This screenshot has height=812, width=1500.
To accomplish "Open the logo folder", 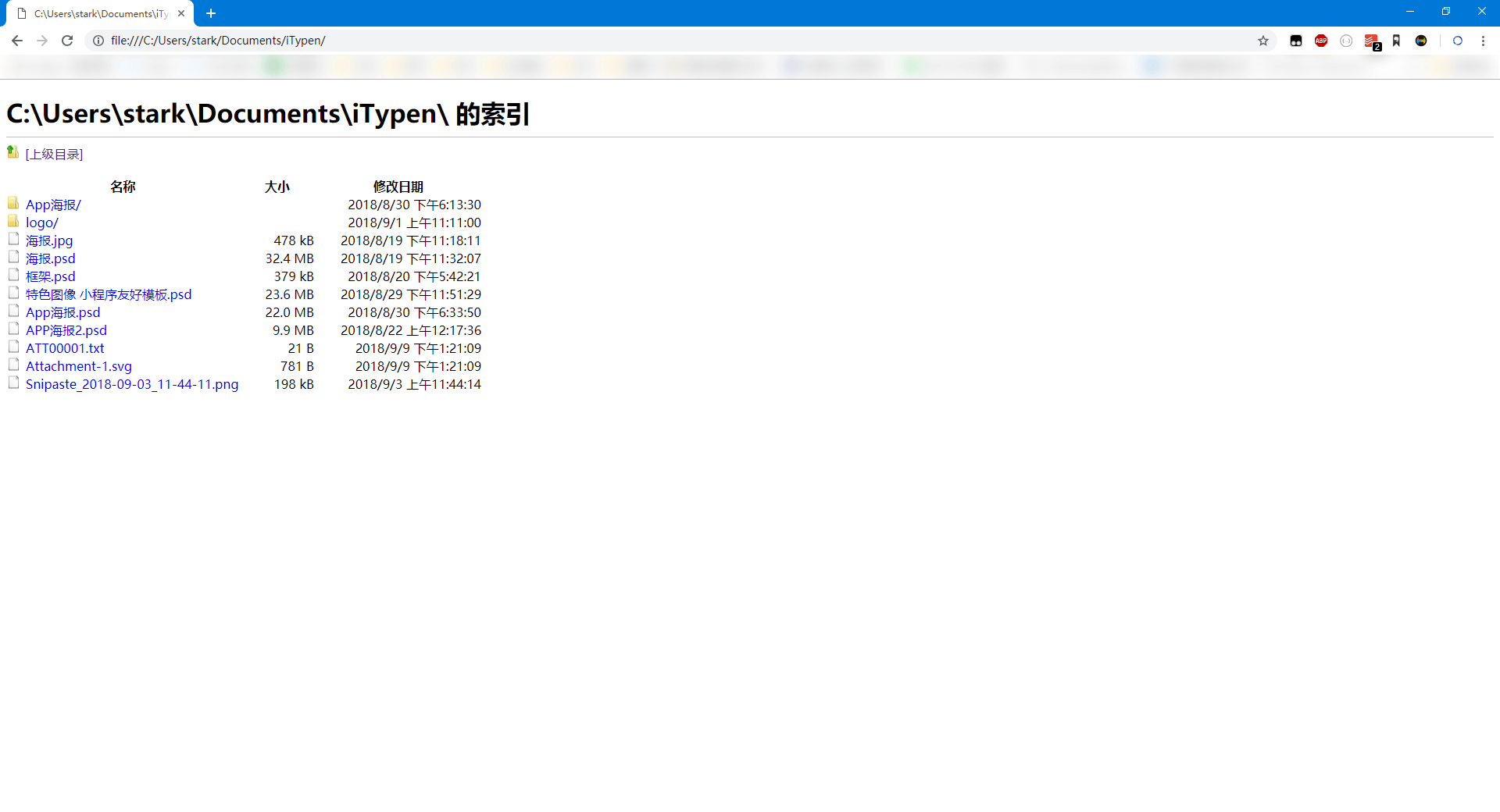I will pyautogui.click(x=41, y=223).
